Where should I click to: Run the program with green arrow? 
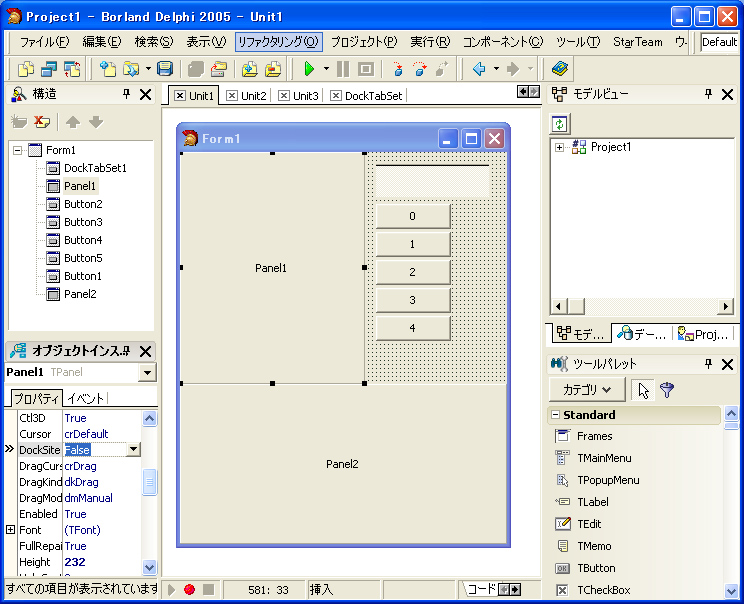(309, 69)
